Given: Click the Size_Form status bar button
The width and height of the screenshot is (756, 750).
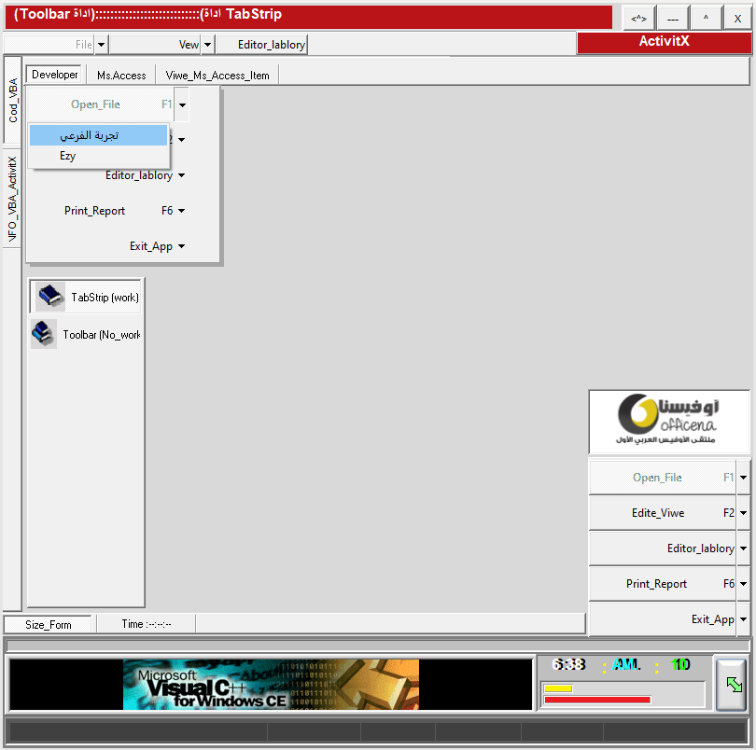Looking at the screenshot, I should [48, 624].
